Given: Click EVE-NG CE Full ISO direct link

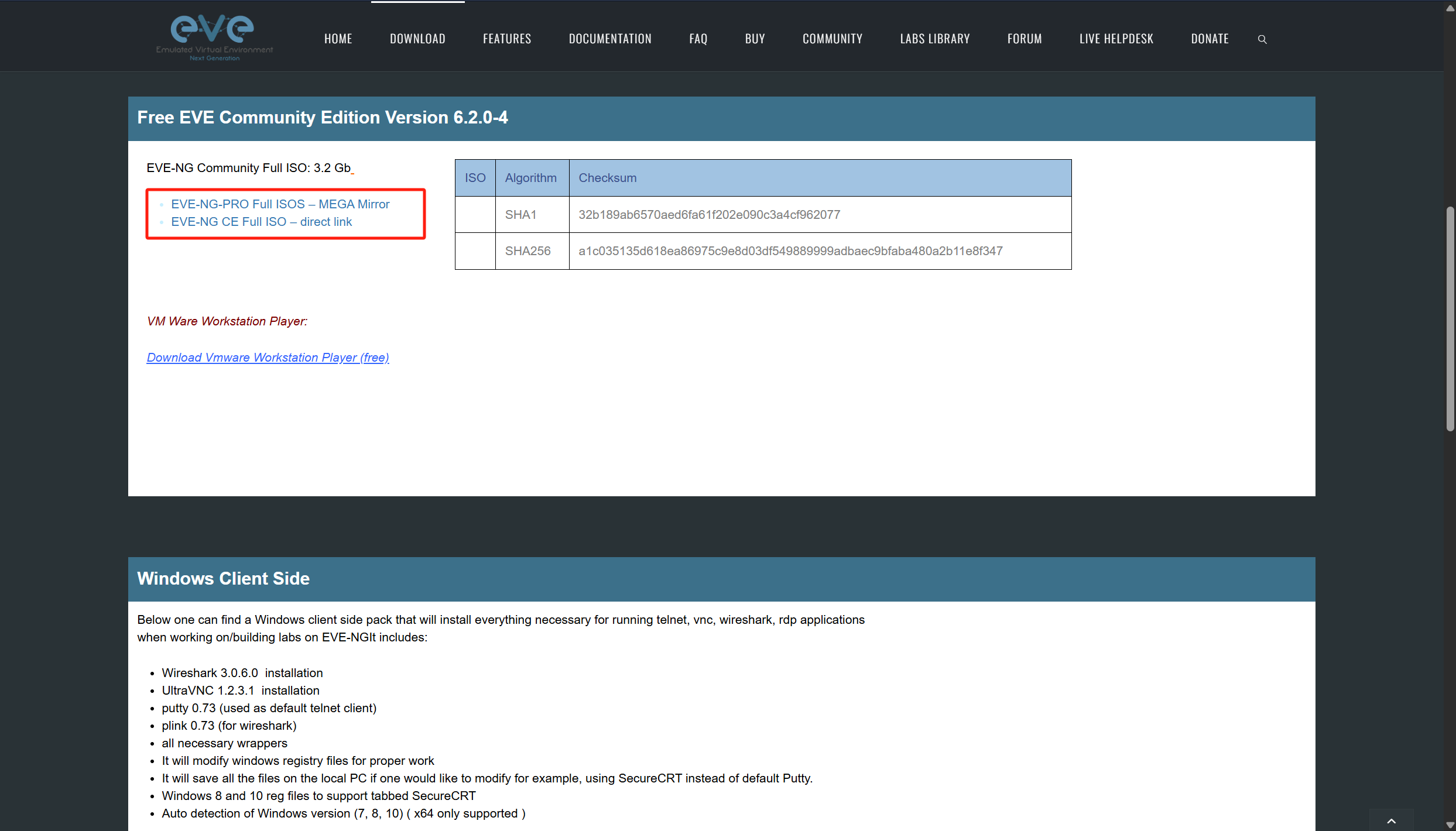Looking at the screenshot, I should pyautogui.click(x=262, y=222).
